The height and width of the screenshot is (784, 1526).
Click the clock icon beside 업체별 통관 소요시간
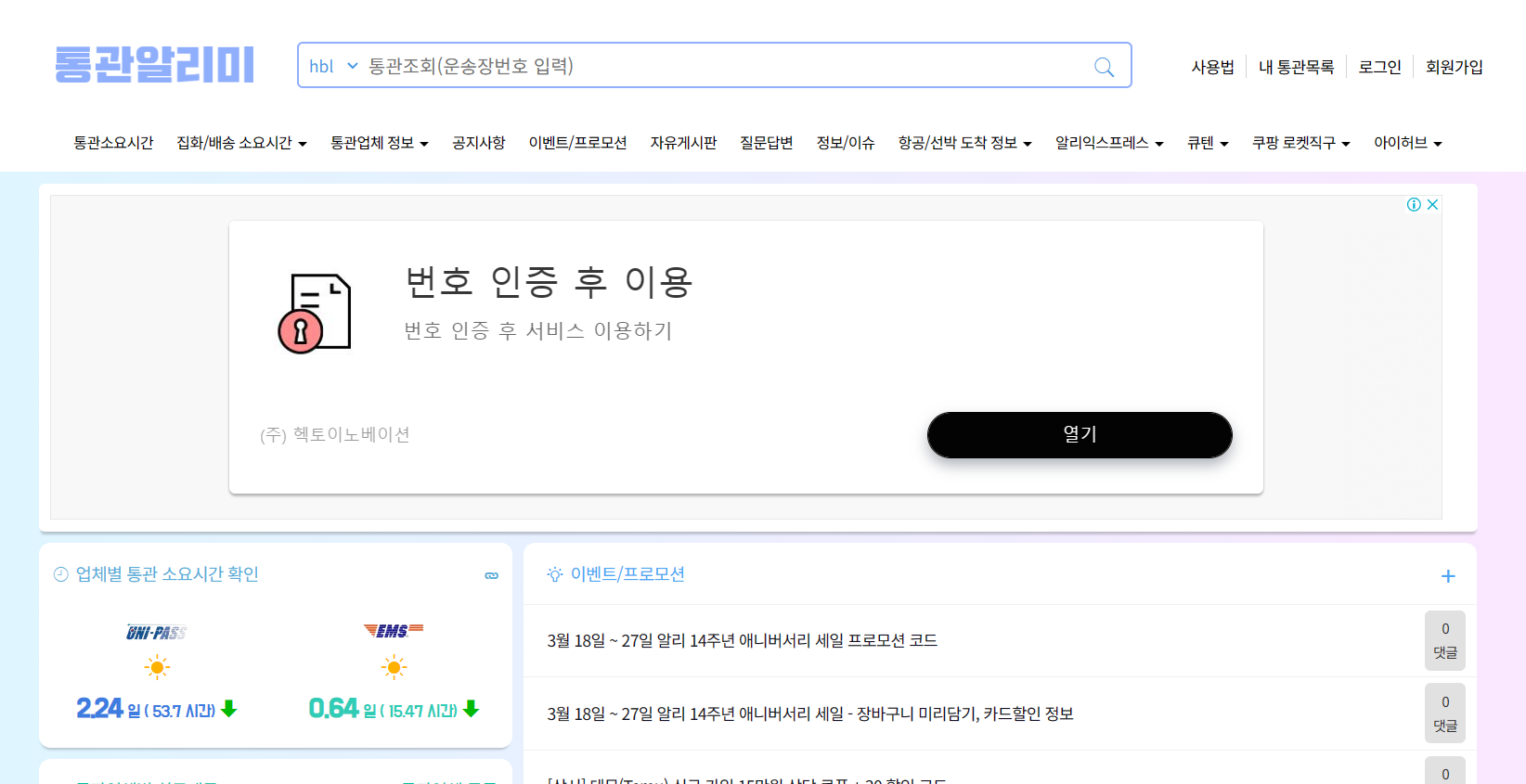(x=61, y=574)
